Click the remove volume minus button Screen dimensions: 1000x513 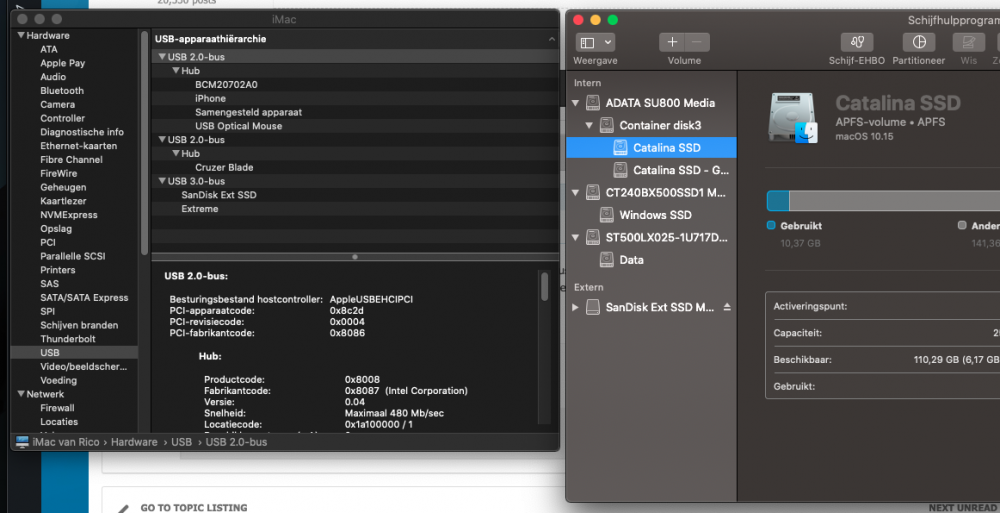pos(697,43)
